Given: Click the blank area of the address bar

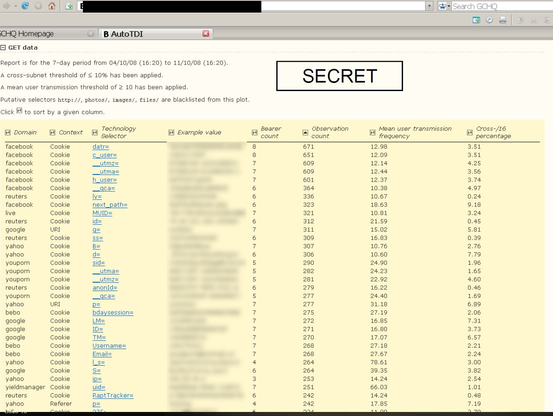Looking at the screenshot, I should (x=343, y=6).
